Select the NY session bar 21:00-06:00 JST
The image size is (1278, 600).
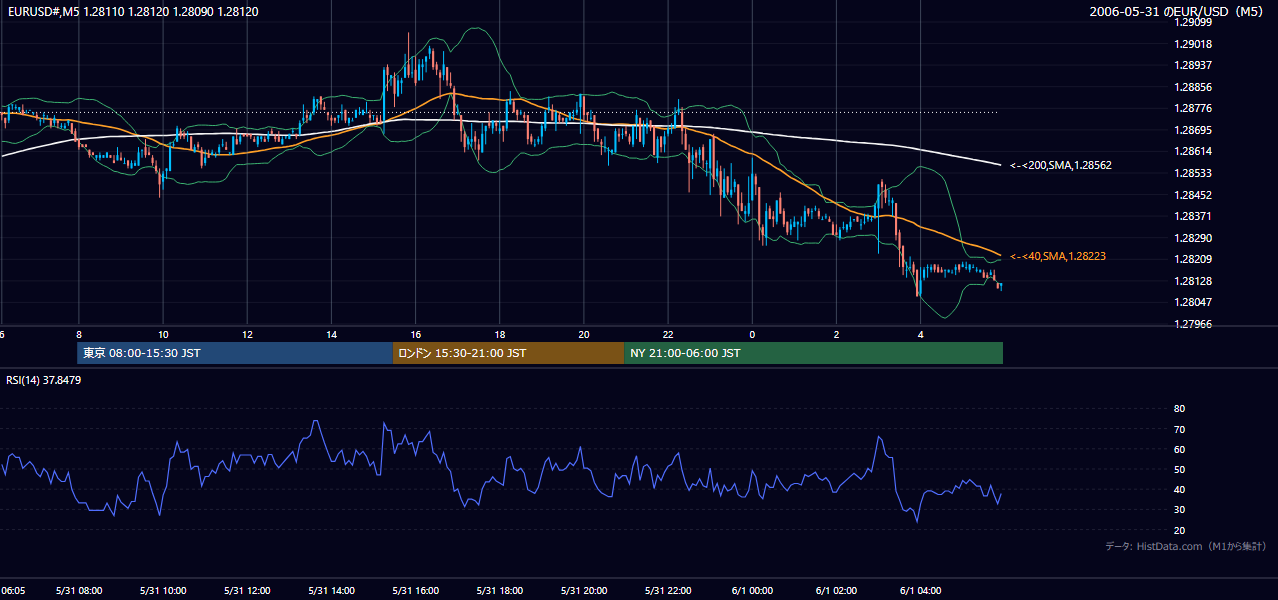[813, 353]
